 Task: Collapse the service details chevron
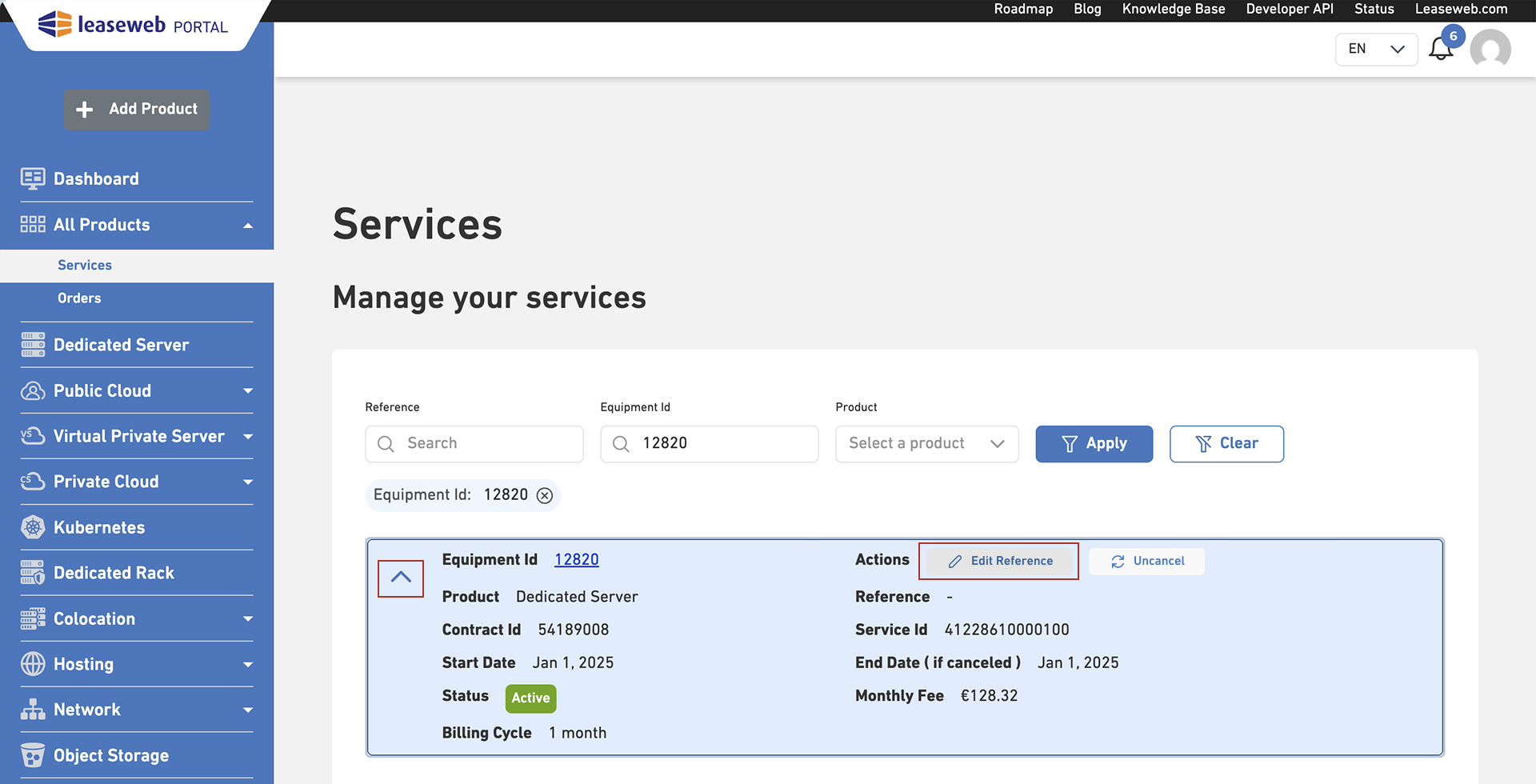[x=401, y=578]
